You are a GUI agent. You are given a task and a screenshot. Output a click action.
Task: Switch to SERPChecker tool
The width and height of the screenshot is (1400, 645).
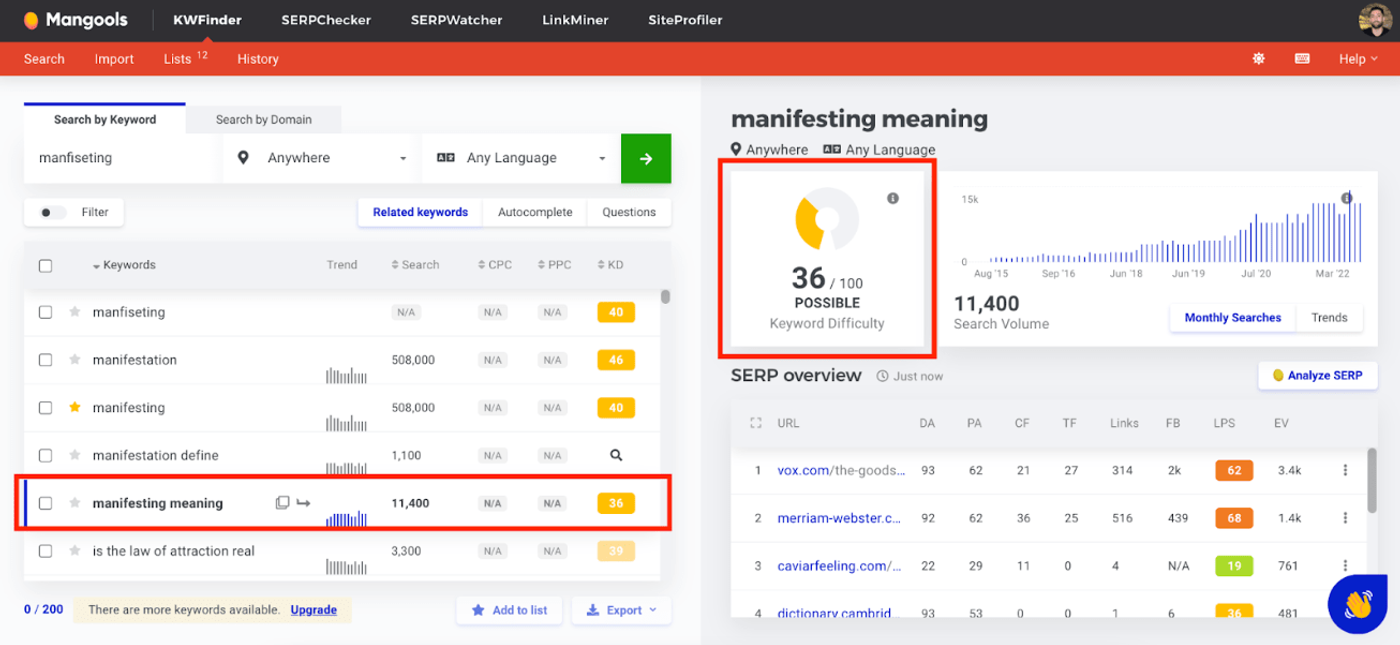pyautogui.click(x=326, y=20)
